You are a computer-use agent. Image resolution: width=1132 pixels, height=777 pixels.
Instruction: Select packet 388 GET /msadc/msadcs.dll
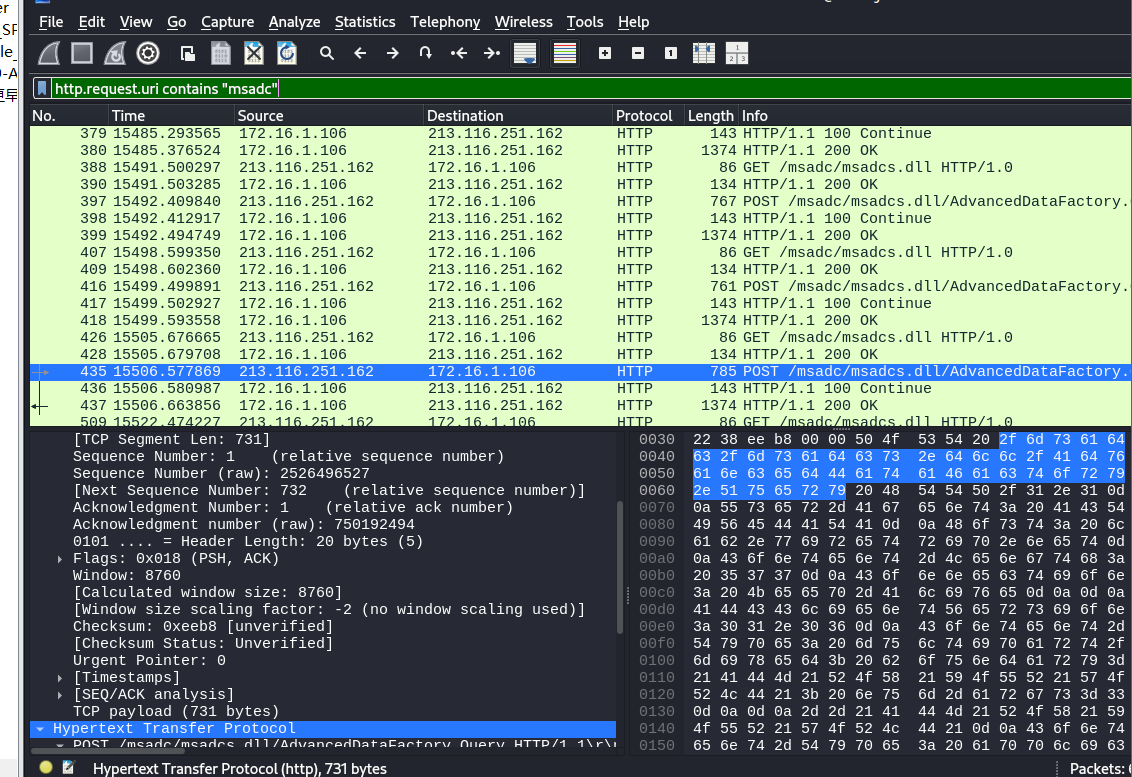click(x=580, y=168)
